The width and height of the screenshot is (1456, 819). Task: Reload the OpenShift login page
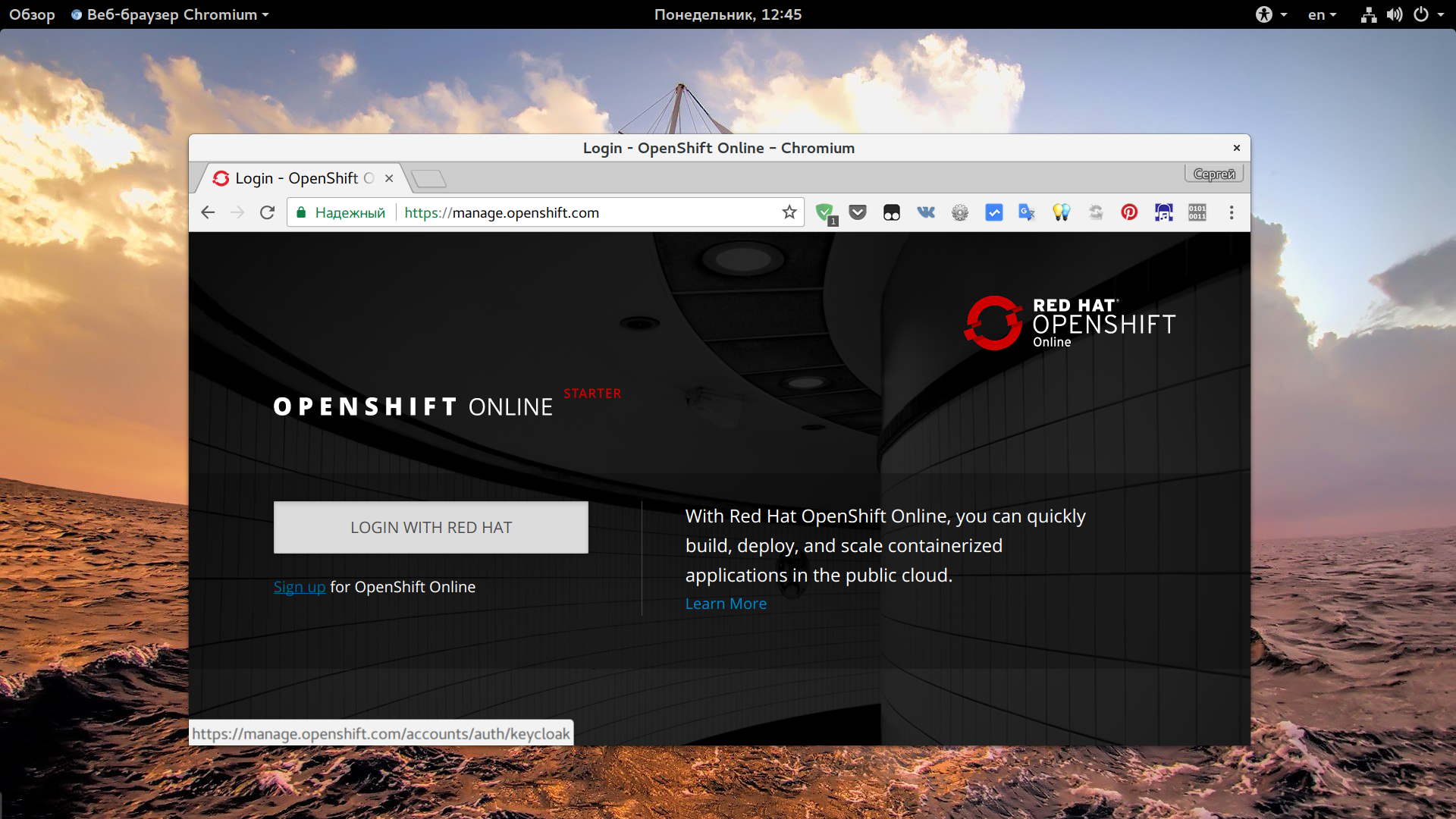[267, 212]
